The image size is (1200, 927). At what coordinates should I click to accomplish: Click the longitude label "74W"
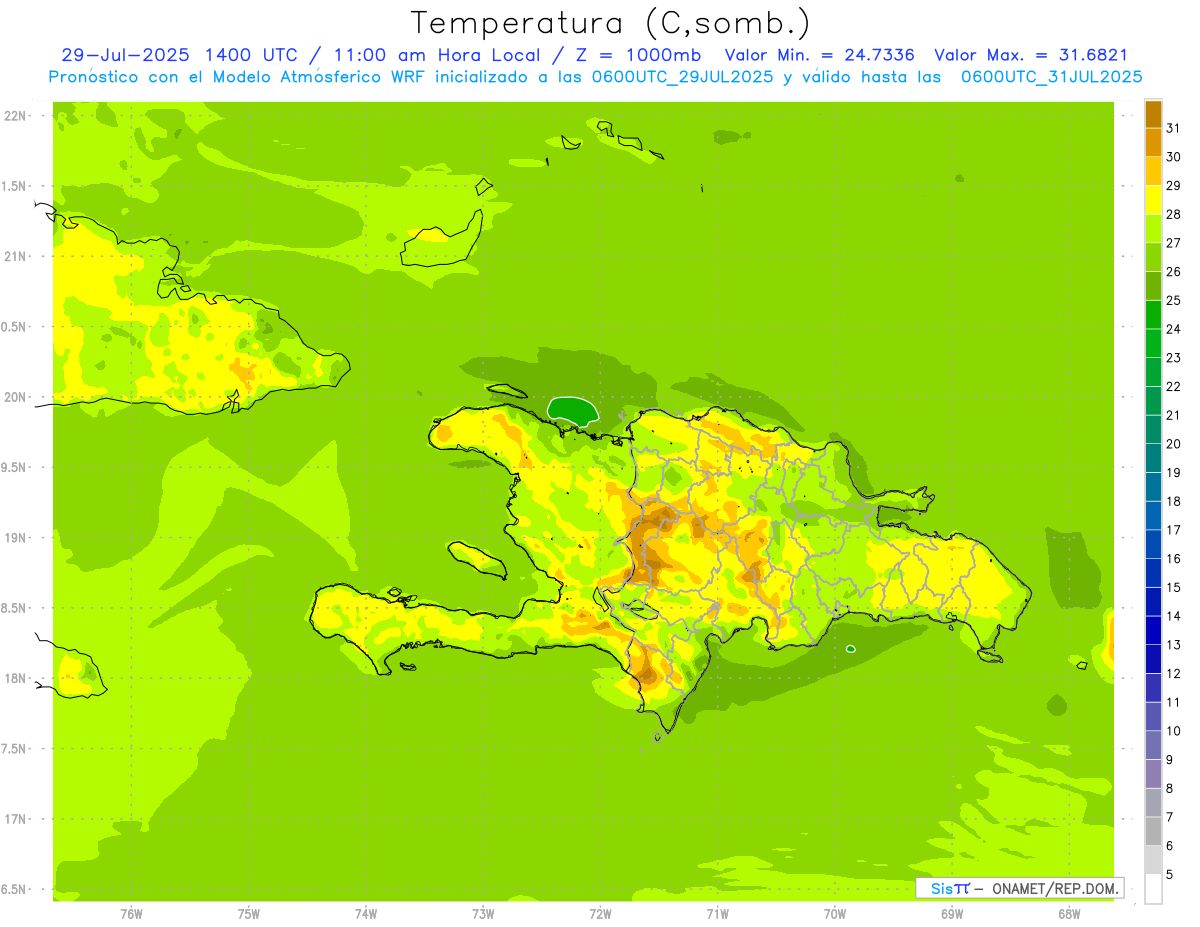click(366, 914)
